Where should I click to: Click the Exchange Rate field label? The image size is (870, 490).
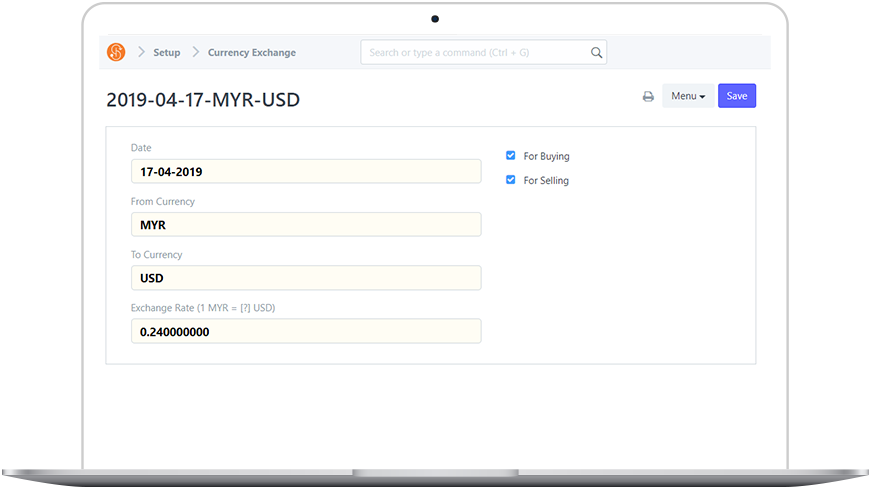203,308
